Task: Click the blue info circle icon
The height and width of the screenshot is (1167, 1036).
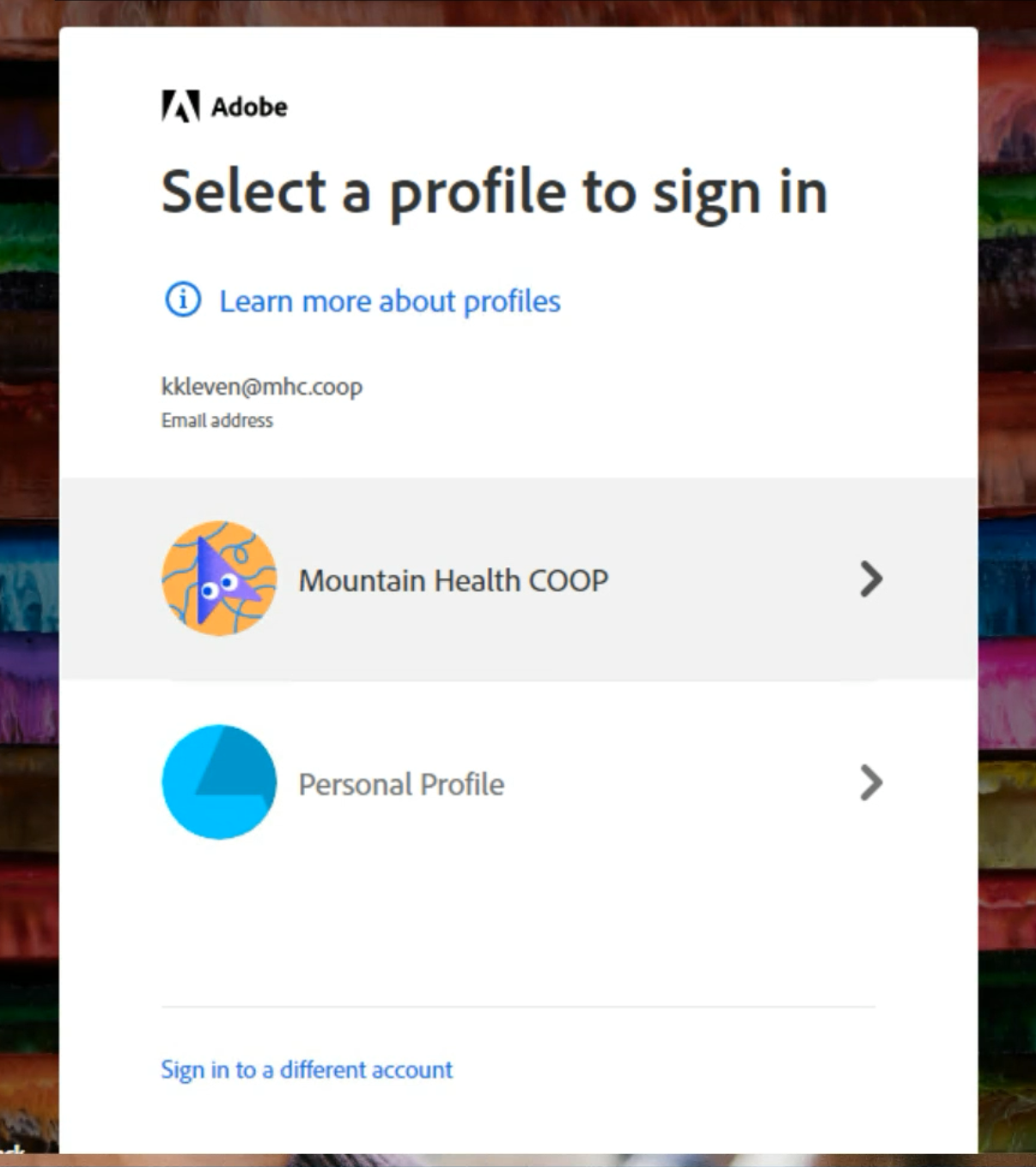Action: coord(182,300)
